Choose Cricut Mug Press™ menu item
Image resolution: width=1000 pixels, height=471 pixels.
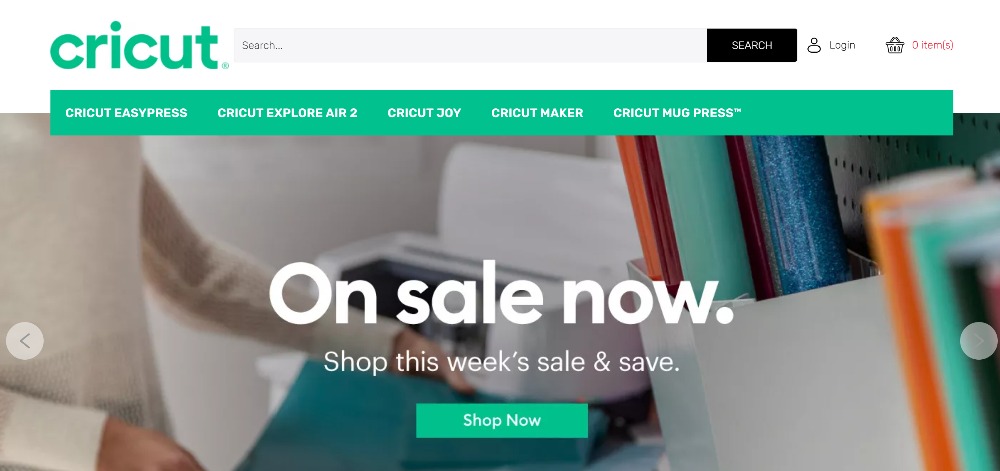tap(677, 113)
